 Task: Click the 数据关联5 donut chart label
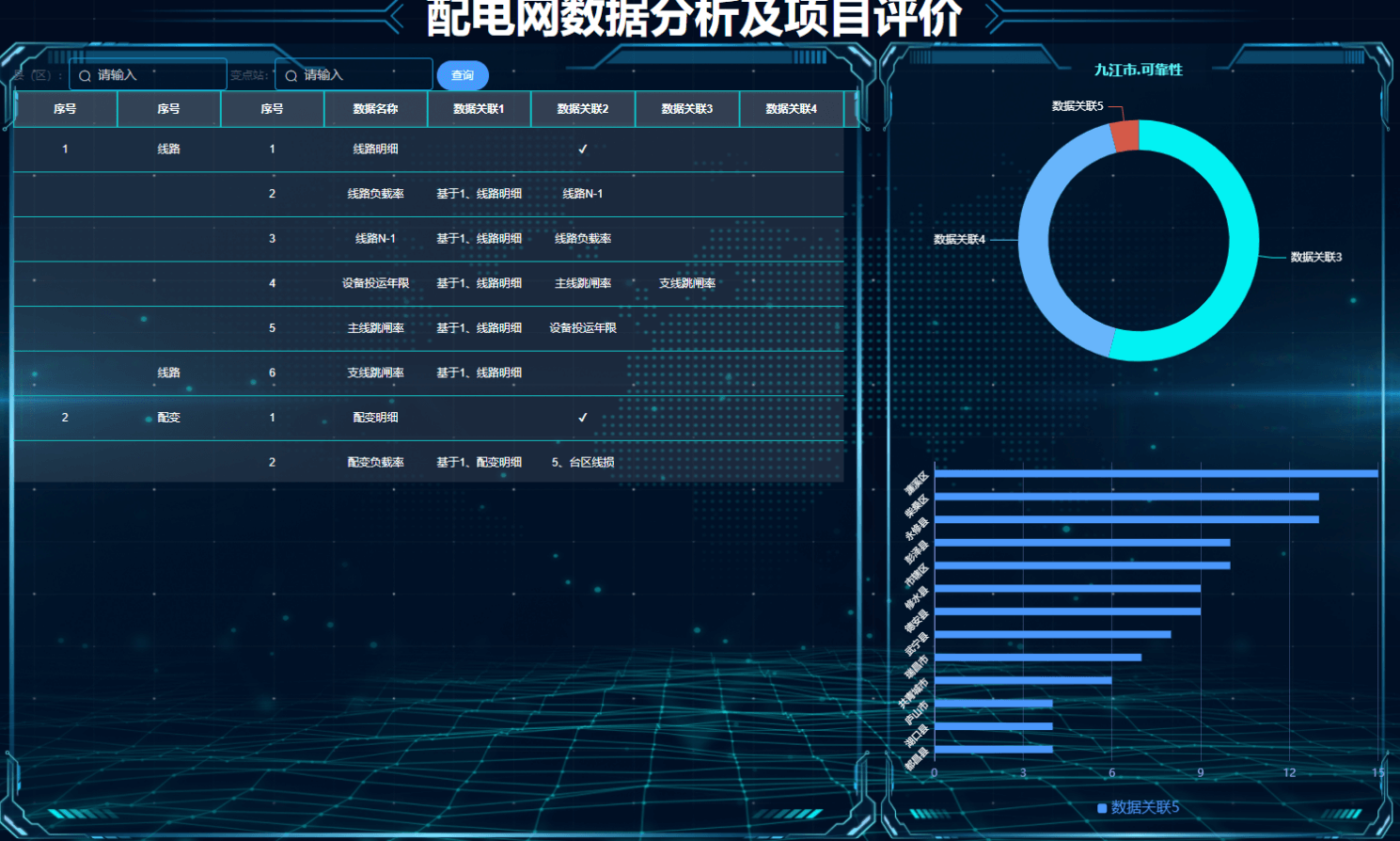[x=1078, y=106]
